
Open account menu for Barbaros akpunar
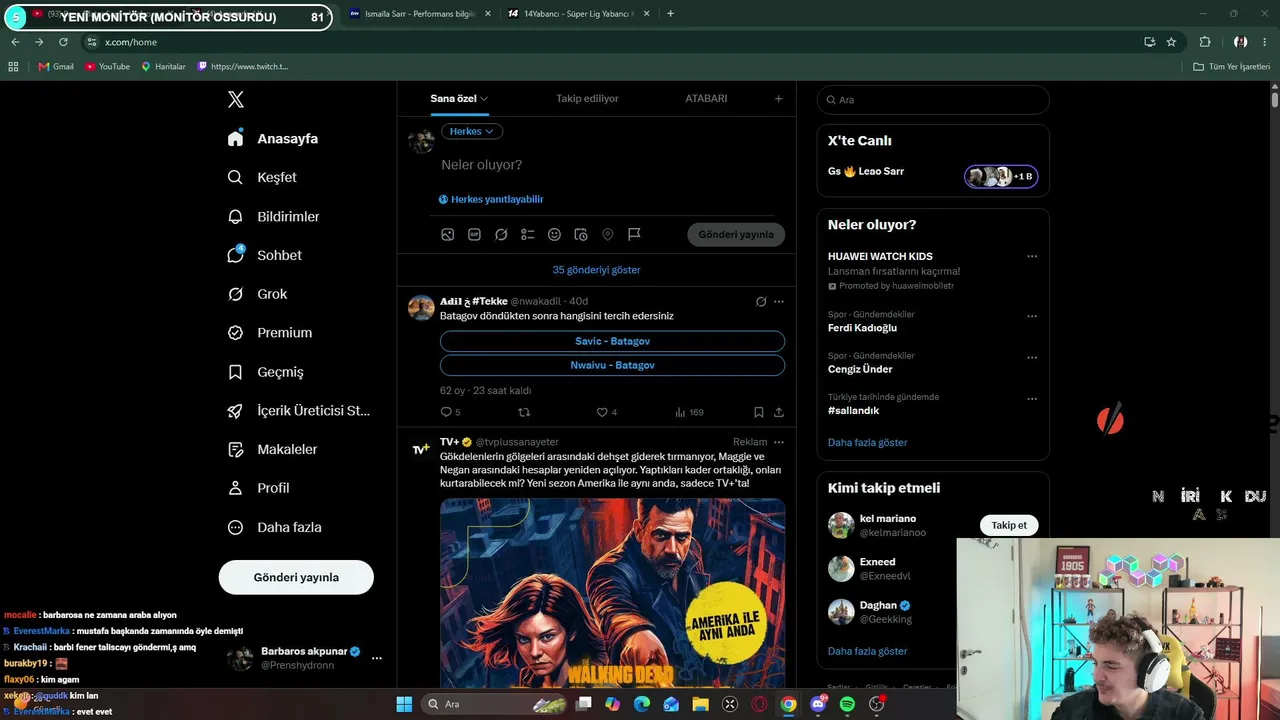pyautogui.click(x=377, y=658)
